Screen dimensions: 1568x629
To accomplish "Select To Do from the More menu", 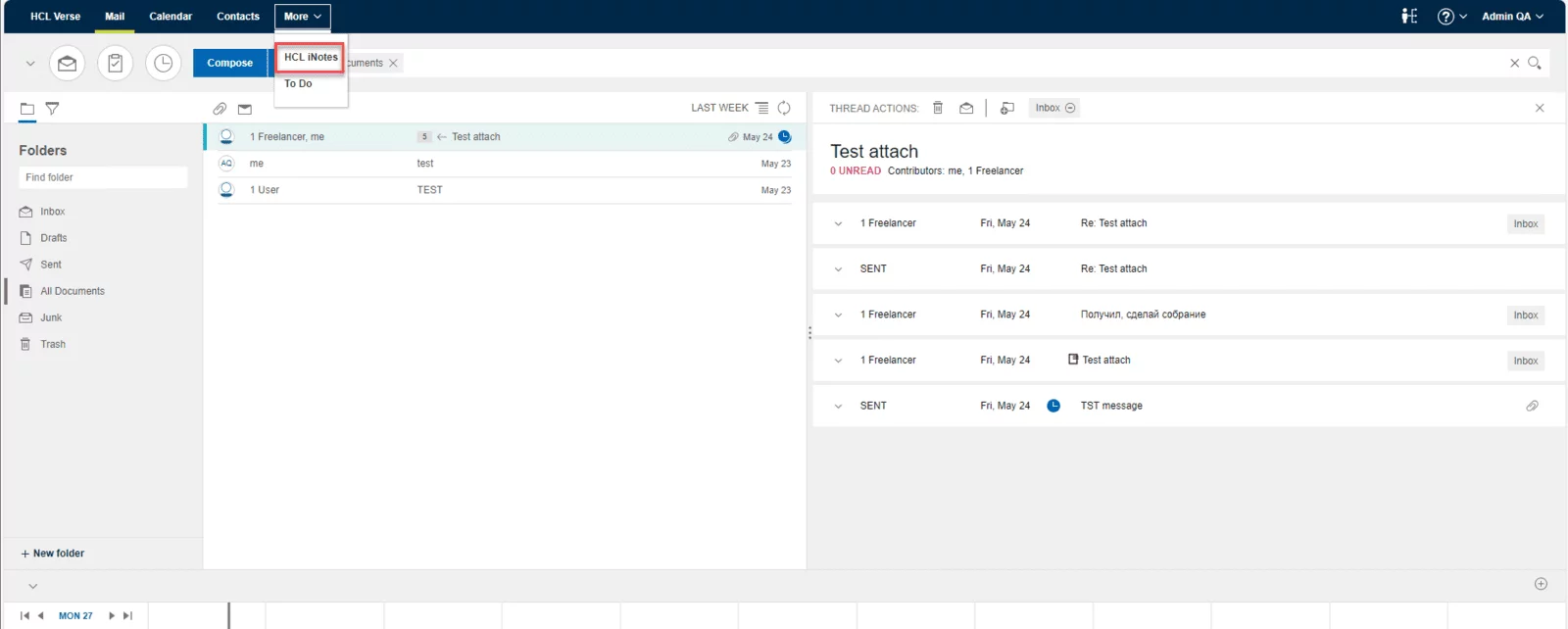I will [x=298, y=84].
